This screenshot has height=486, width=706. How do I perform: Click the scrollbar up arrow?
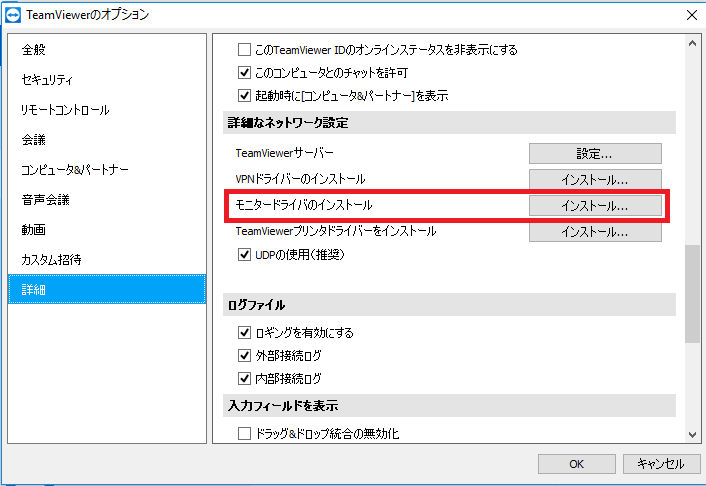coord(692,43)
